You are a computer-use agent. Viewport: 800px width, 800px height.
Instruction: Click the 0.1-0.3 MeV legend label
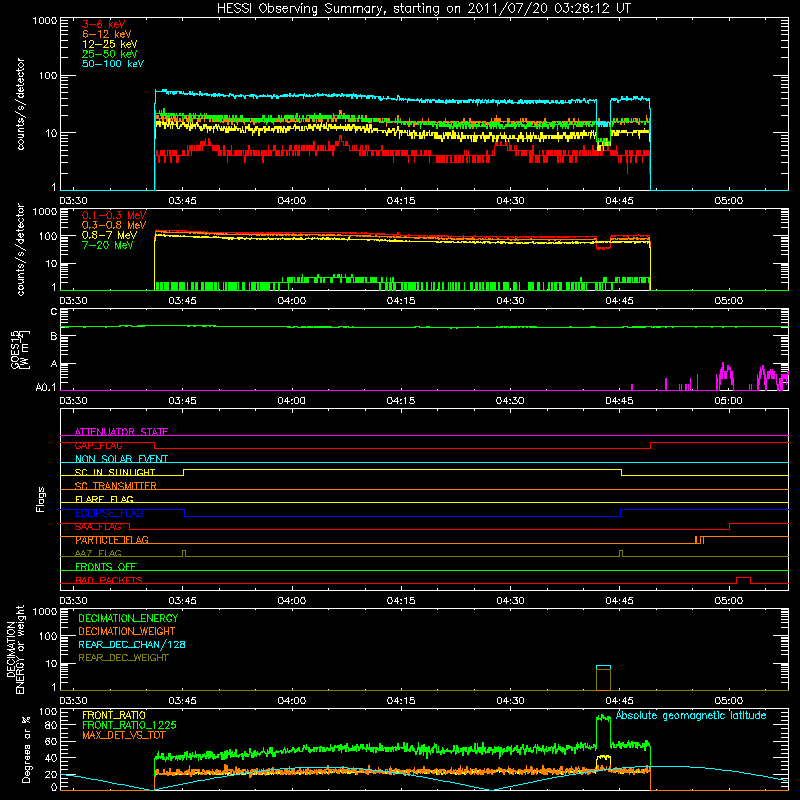[114, 215]
